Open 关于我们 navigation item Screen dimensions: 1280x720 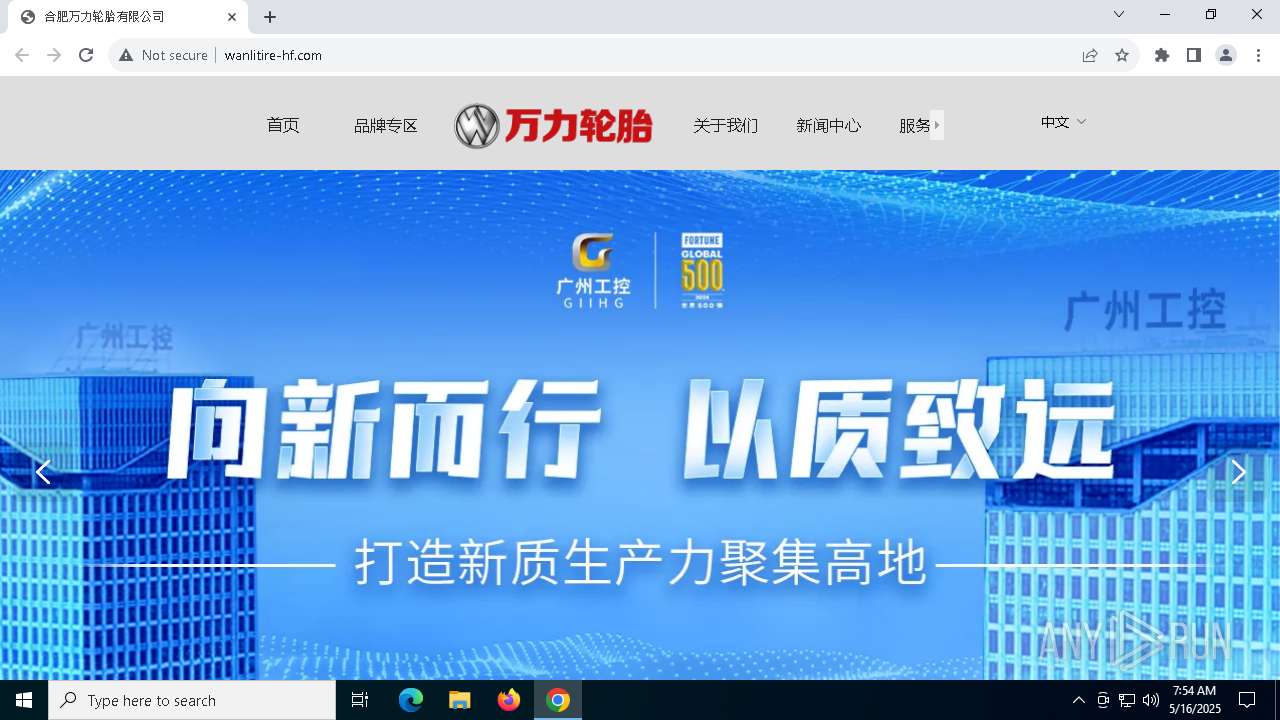(x=726, y=125)
